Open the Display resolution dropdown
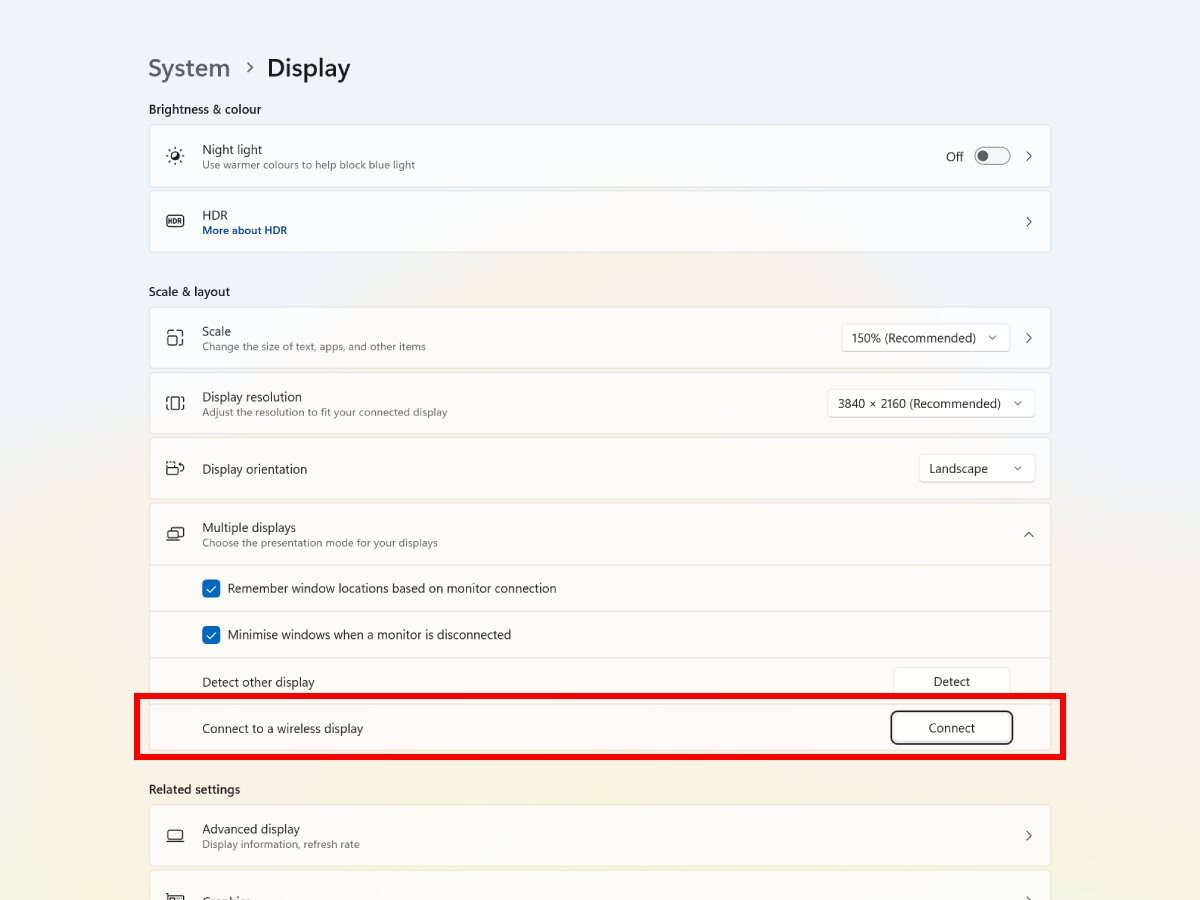Viewport: 1200px width, 900px height. [x=930, y=404]
